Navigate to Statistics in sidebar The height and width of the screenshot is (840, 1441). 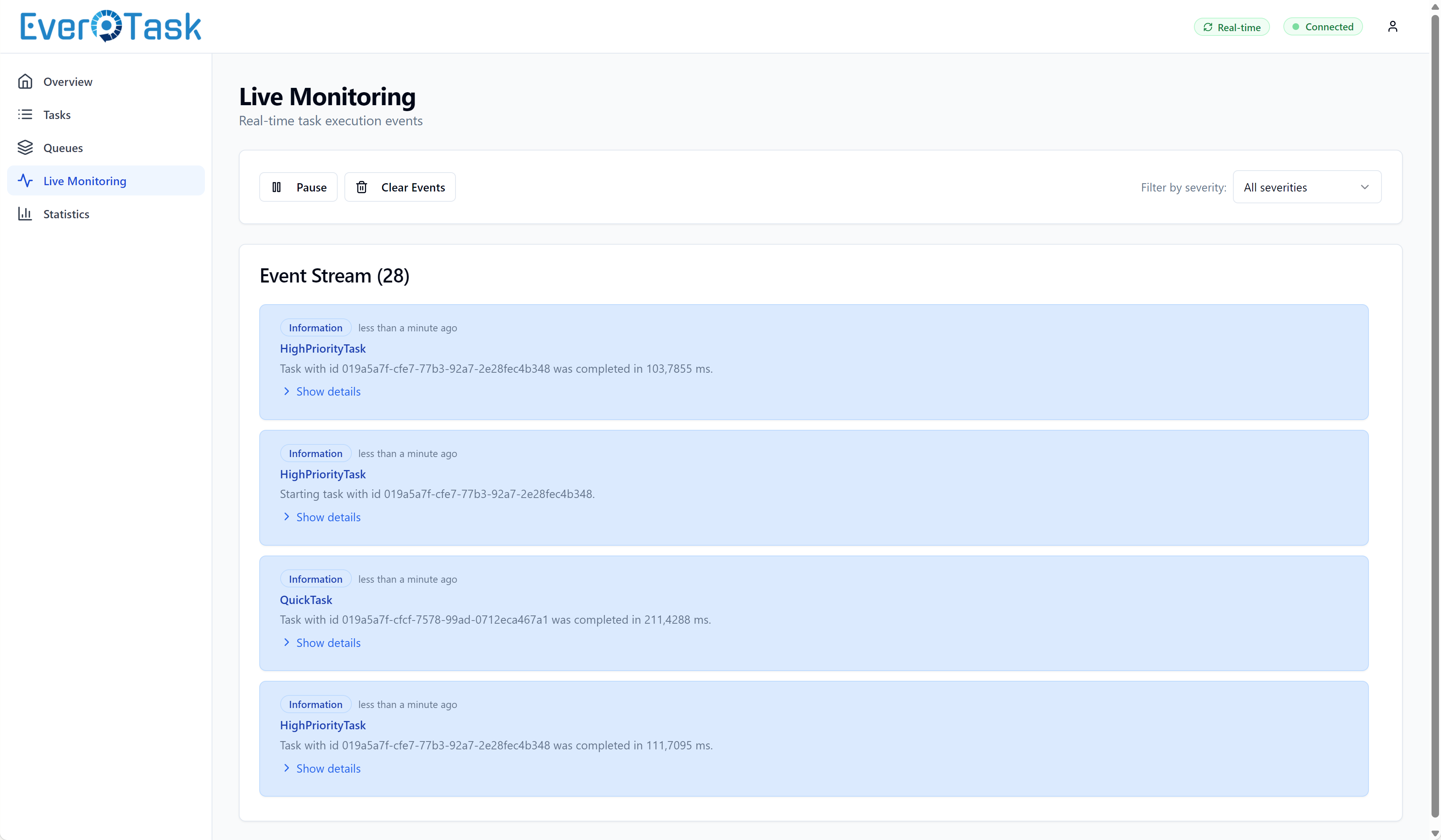point(66,214)
